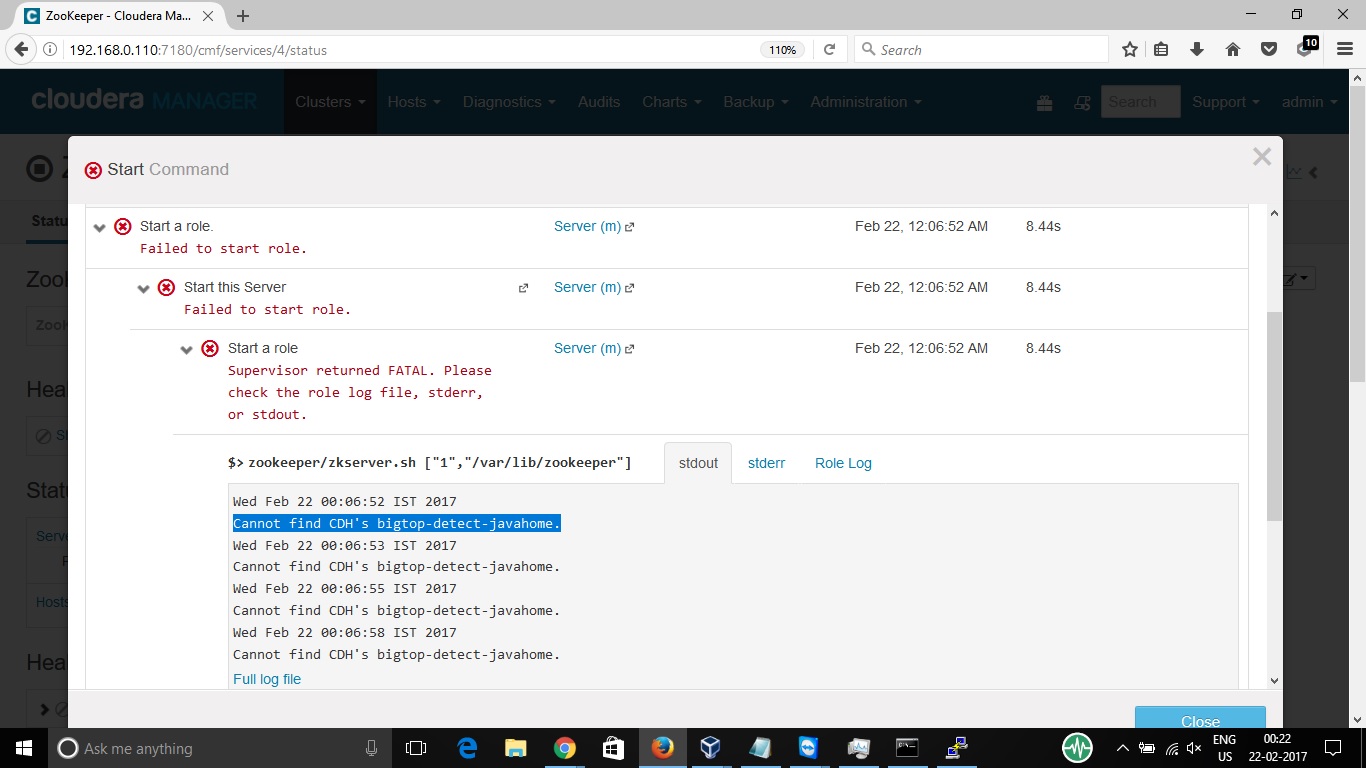Open the Full log file link
Viewport: 1366px width, 768px height.
(266, 679)
